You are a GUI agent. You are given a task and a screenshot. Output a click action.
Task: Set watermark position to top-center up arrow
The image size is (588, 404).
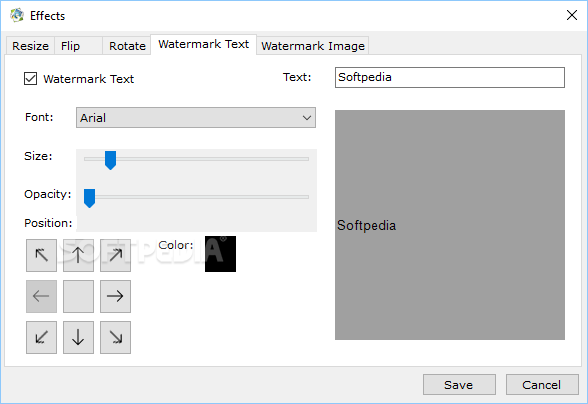(x=78, y=255)
